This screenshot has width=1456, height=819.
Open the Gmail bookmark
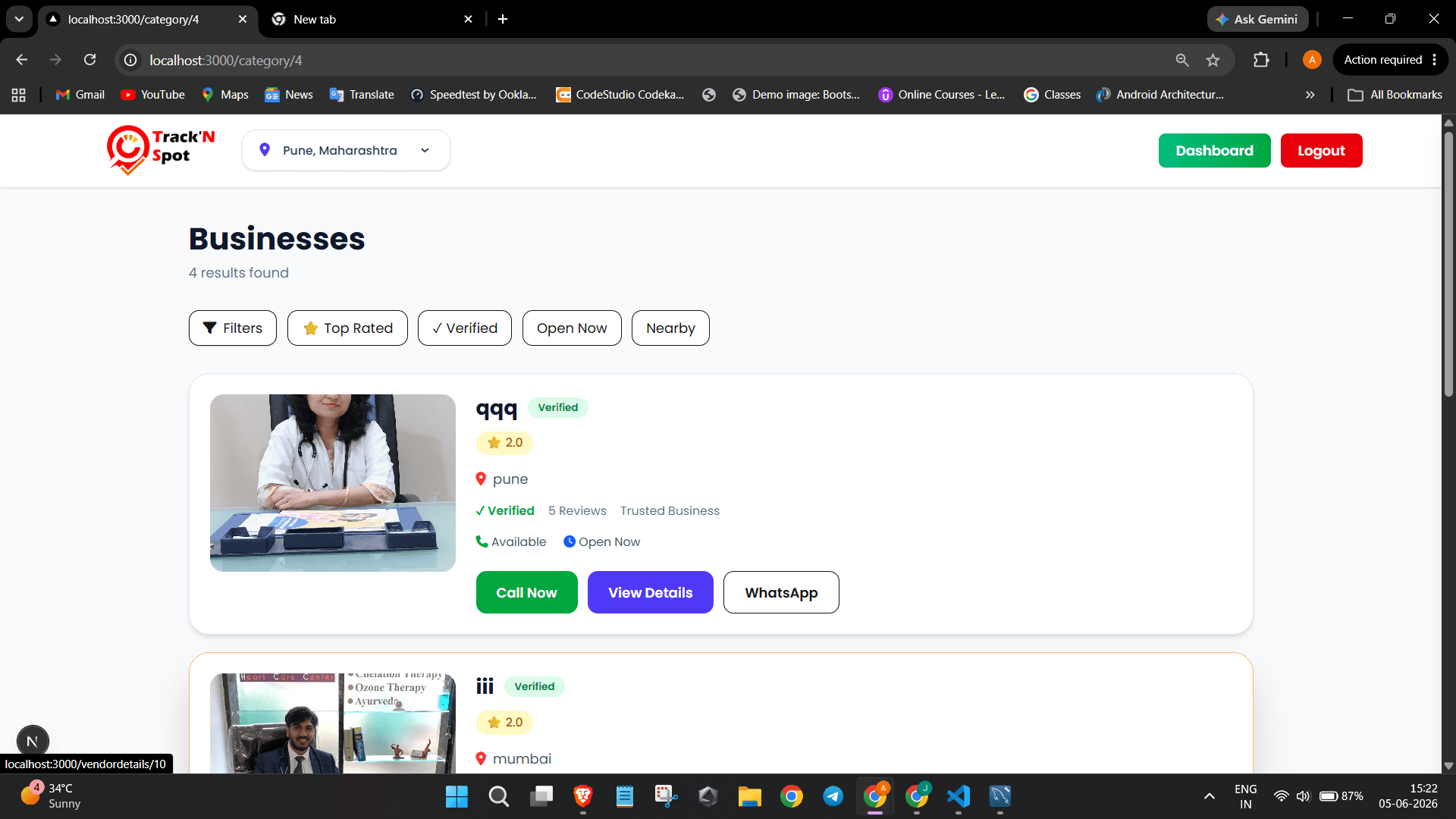point(80,95)
